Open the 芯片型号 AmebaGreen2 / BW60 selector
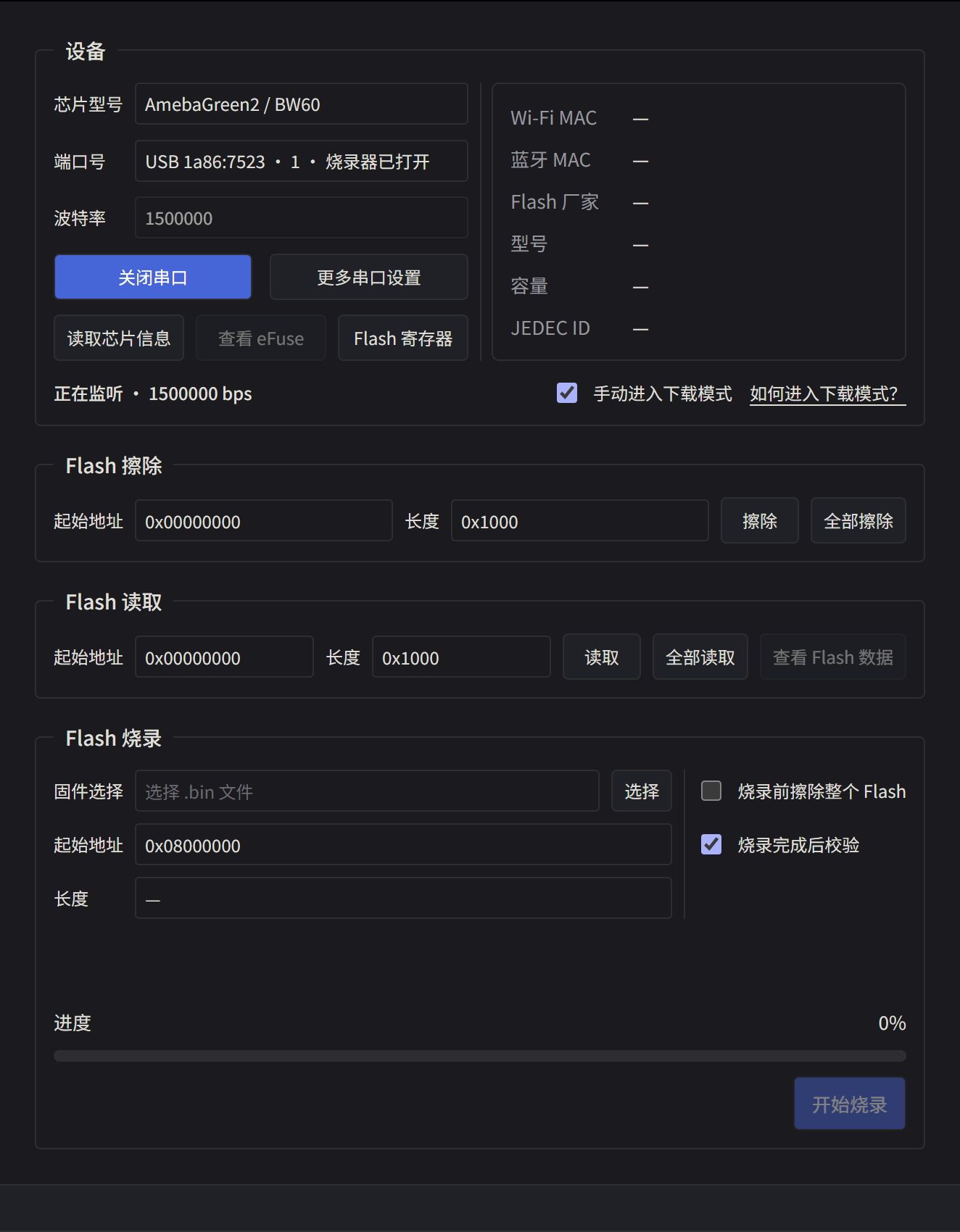Viewport: 960px width, 1232px height. [302, 104]
